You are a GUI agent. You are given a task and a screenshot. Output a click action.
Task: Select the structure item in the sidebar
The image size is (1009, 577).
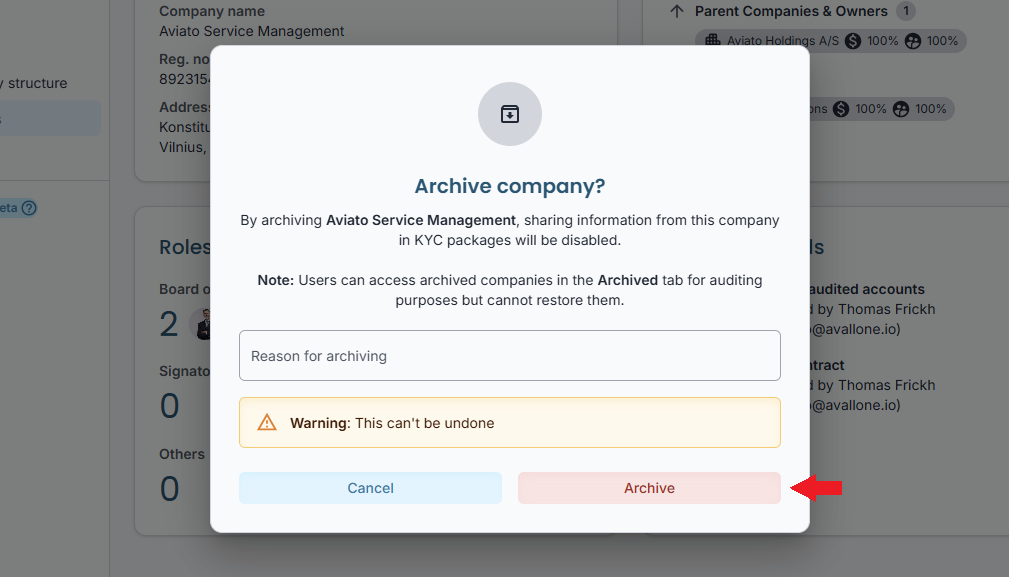click(33, 83)
